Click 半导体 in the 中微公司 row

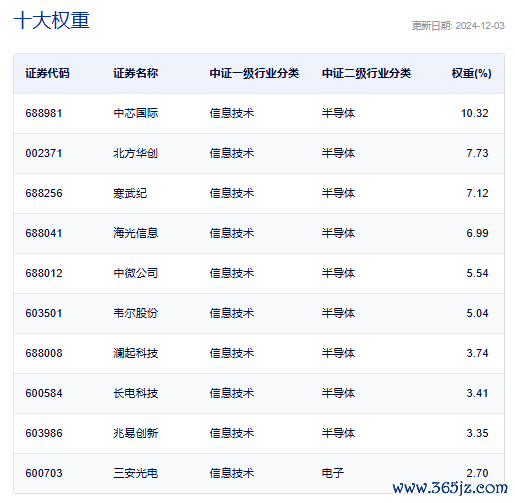point(338,273)
